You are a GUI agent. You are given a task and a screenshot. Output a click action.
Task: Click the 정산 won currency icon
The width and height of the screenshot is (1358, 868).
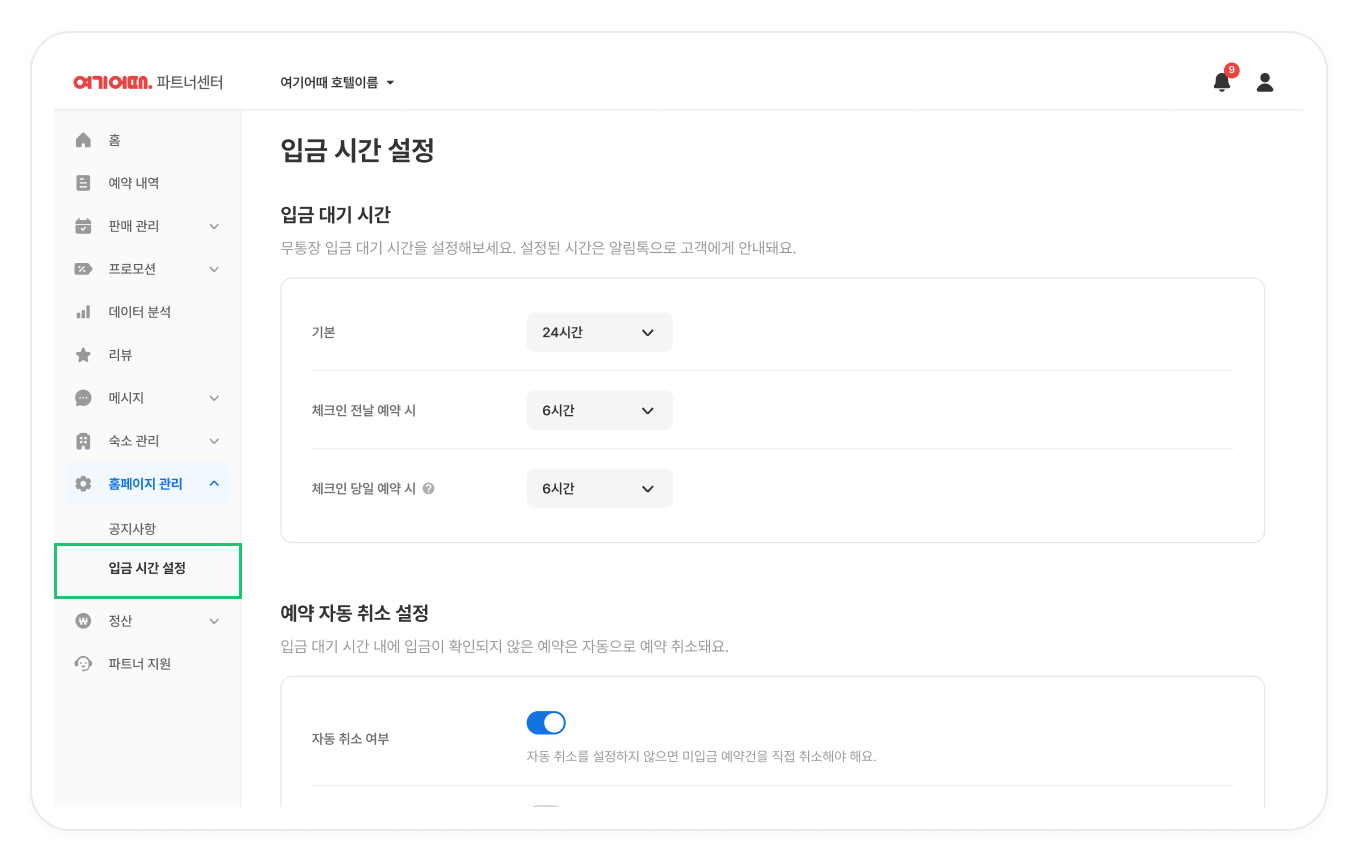tap(84, 621)
